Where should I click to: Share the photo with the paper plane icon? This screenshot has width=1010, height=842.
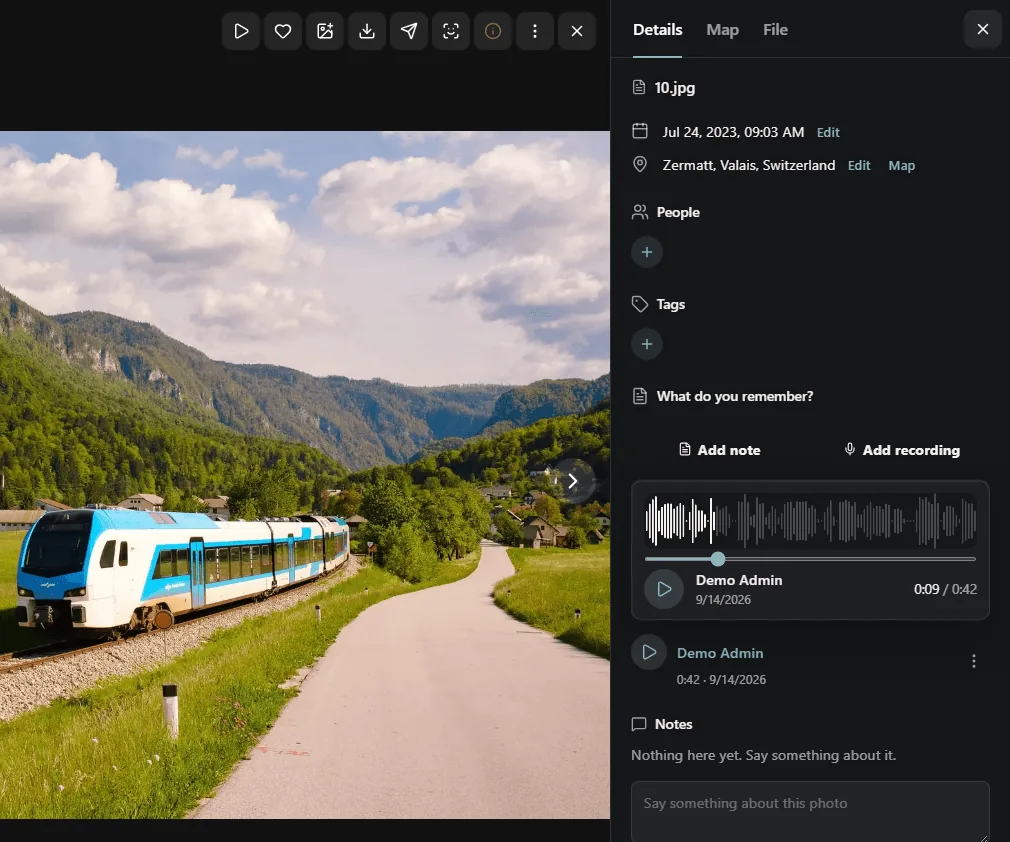click(408, 31)
